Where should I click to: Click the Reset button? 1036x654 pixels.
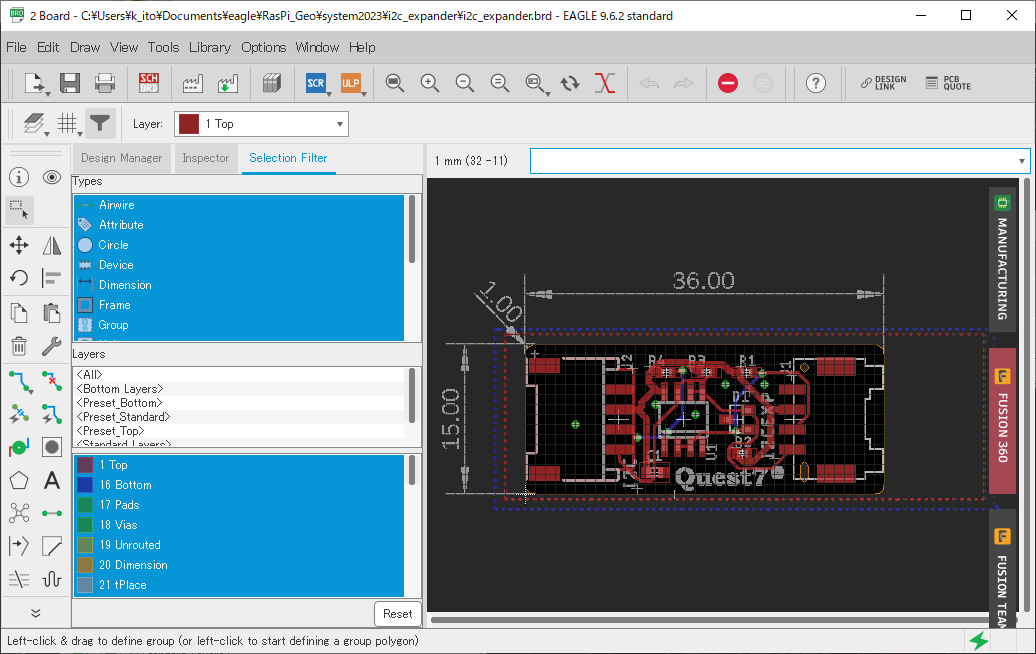398,614
